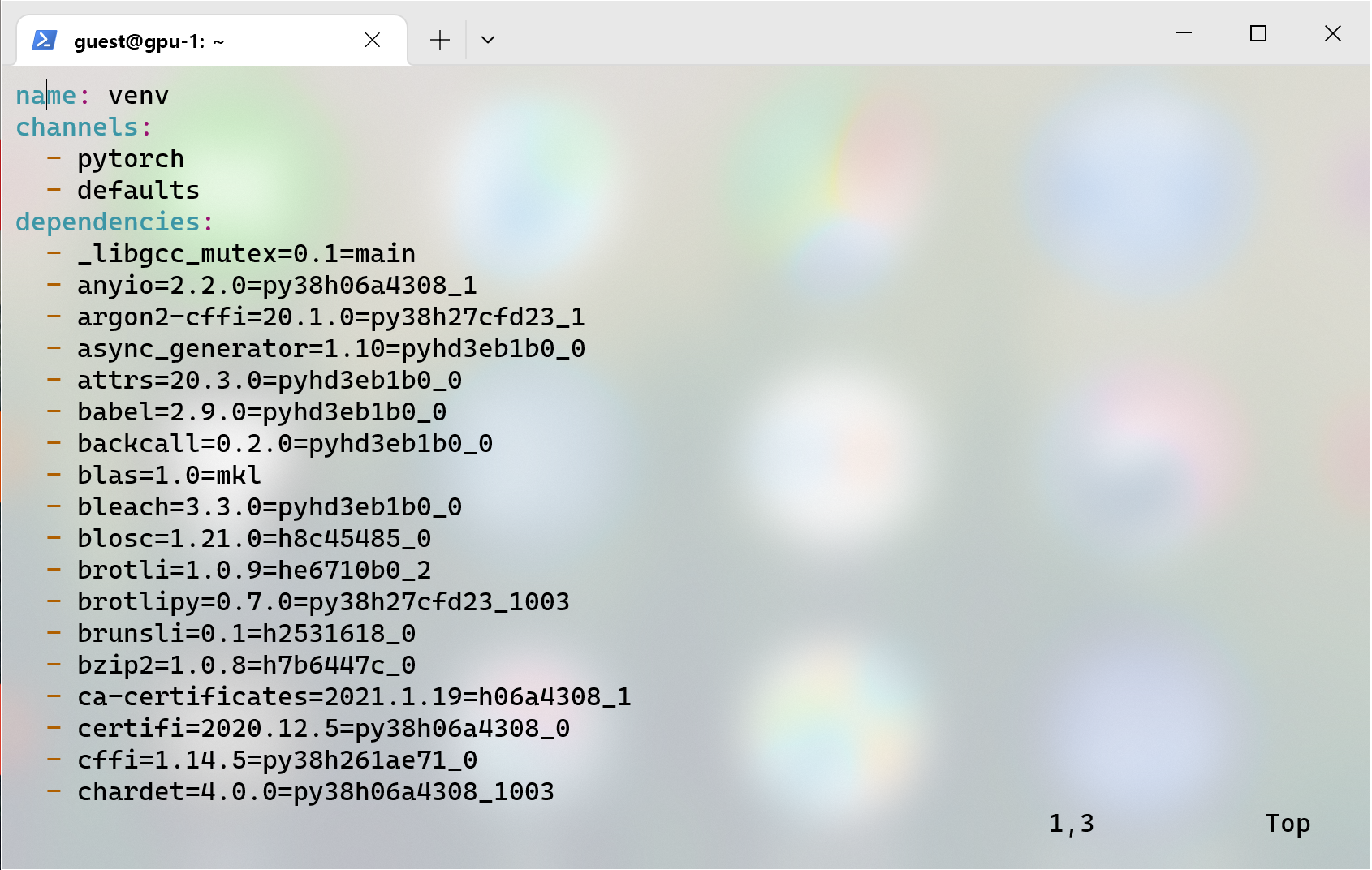Click the 'brotli=1.0.9' dependency line
Image resolution: width=1372 pixels, height=870 pixels.
254,571
